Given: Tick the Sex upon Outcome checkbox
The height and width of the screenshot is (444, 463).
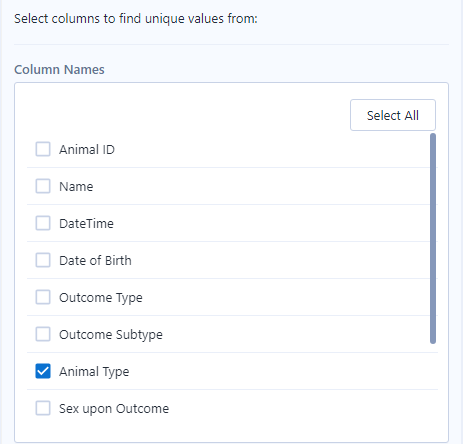Looking at the screenshot, I should (43, 408).
